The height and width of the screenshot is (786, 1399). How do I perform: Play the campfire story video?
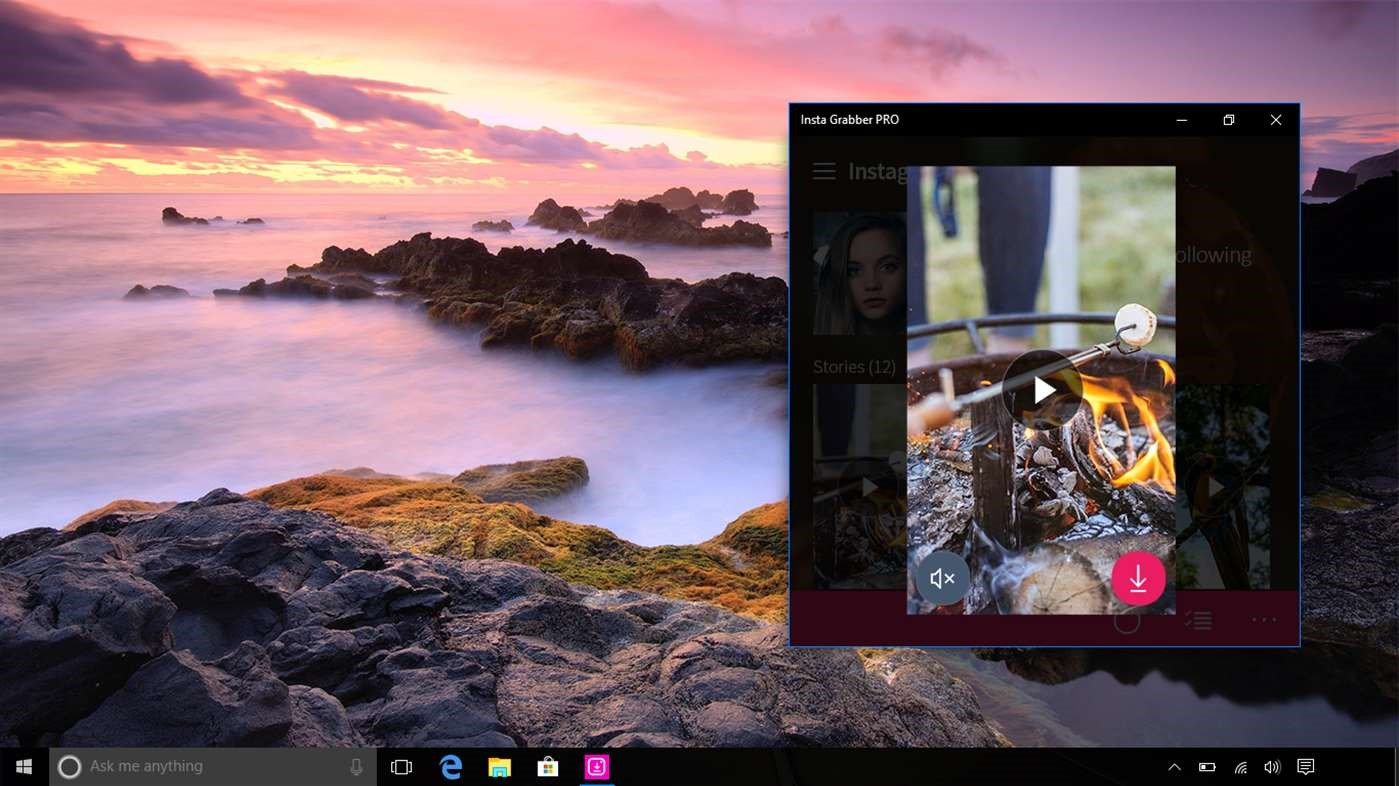point(1043,389)
